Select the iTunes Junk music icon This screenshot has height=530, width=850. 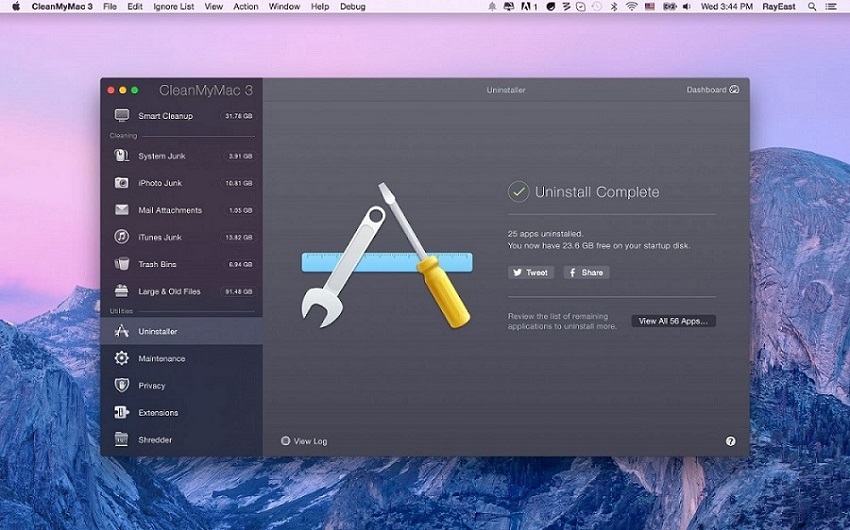pyautogui.click(x=122, y=237)
